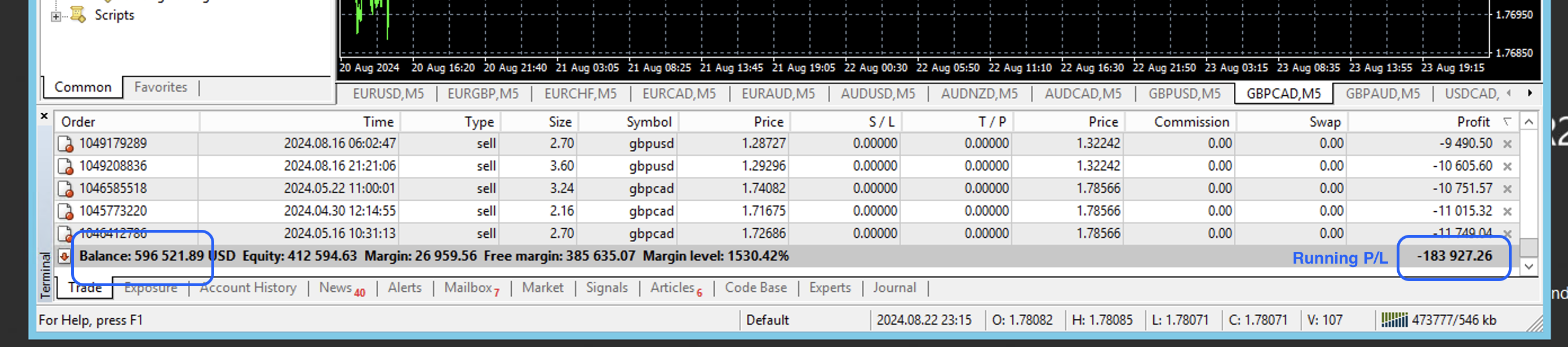The height and width of the screenshot is (347, 1568).
Task: Click order icon for 1046585518
Action: (65, 189)
